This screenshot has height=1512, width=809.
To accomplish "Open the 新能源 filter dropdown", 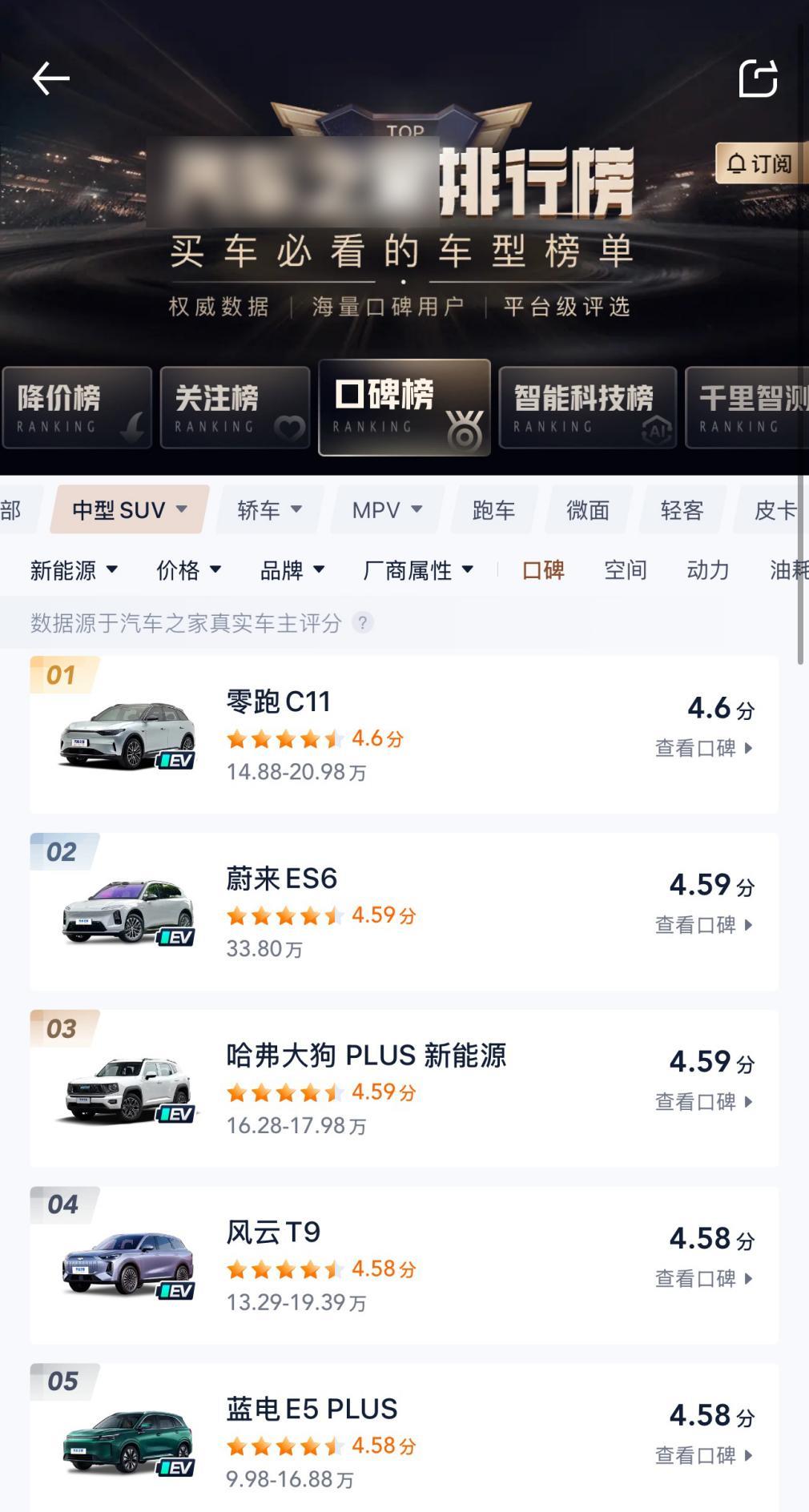I will coord(74,570).
